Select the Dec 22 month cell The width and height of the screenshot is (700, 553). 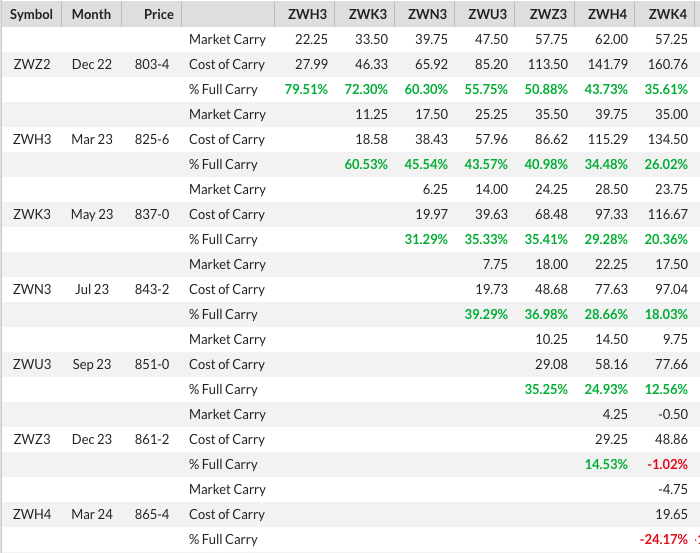(92, 64)
